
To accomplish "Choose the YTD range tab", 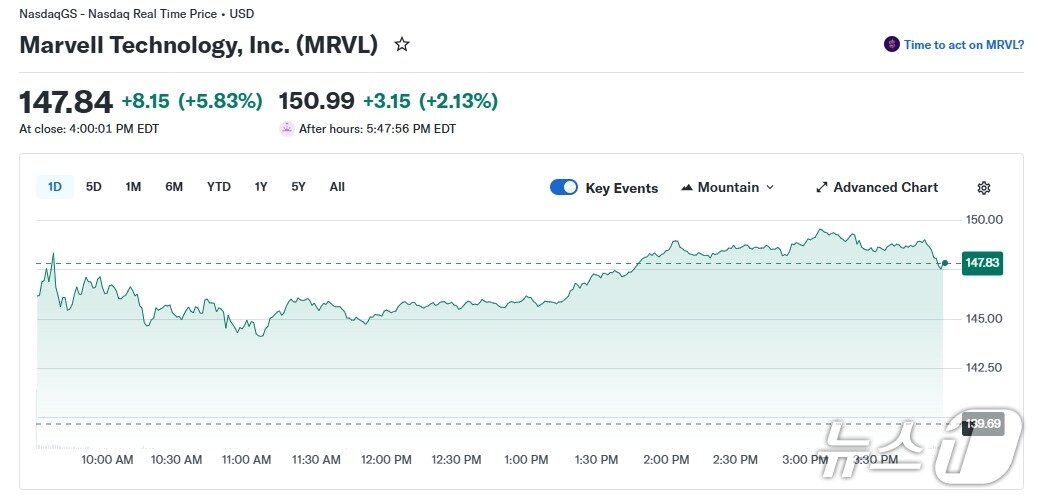I will 219,187.
